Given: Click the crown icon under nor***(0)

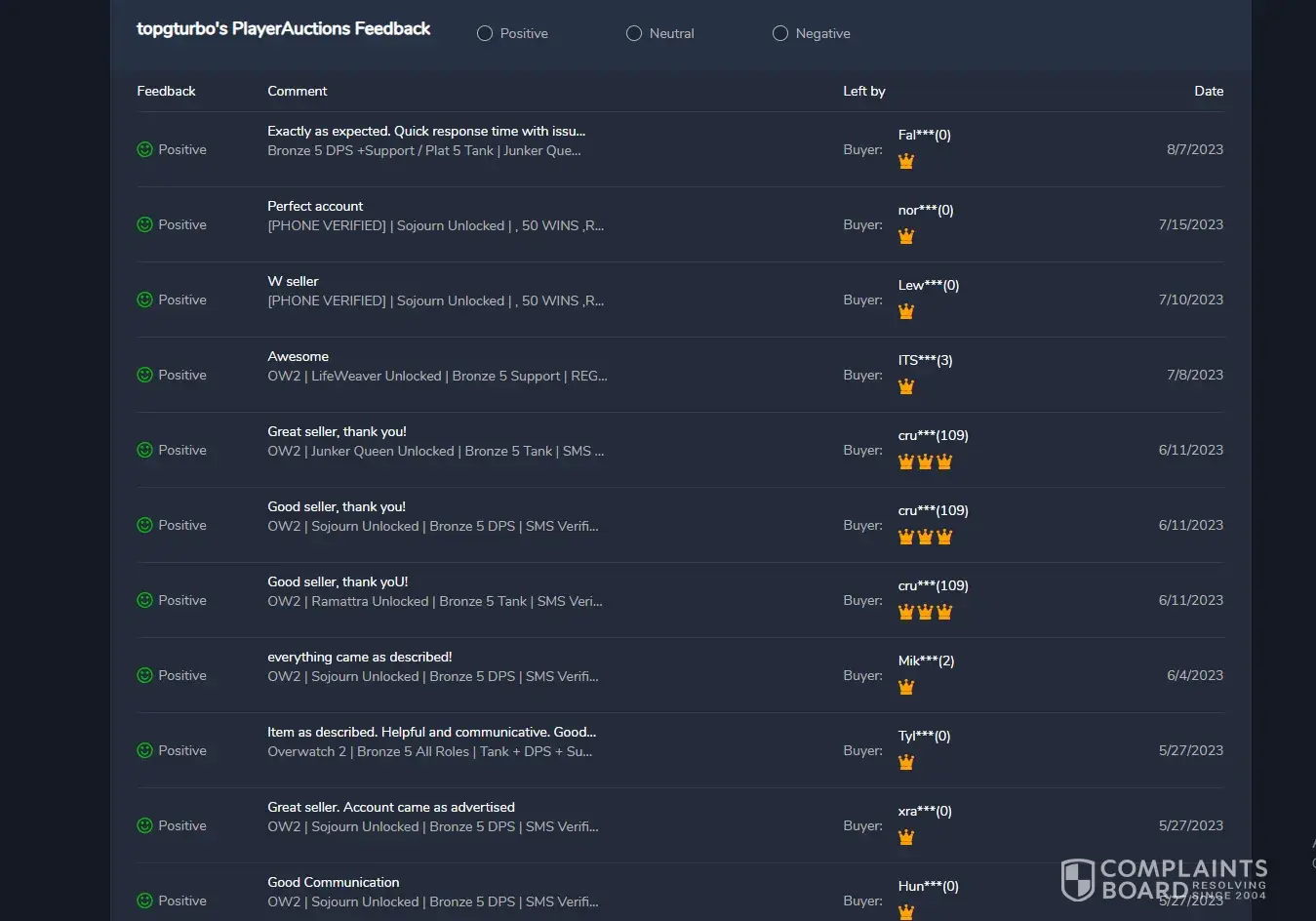Looking at the screenshot, I should point(906,236).
